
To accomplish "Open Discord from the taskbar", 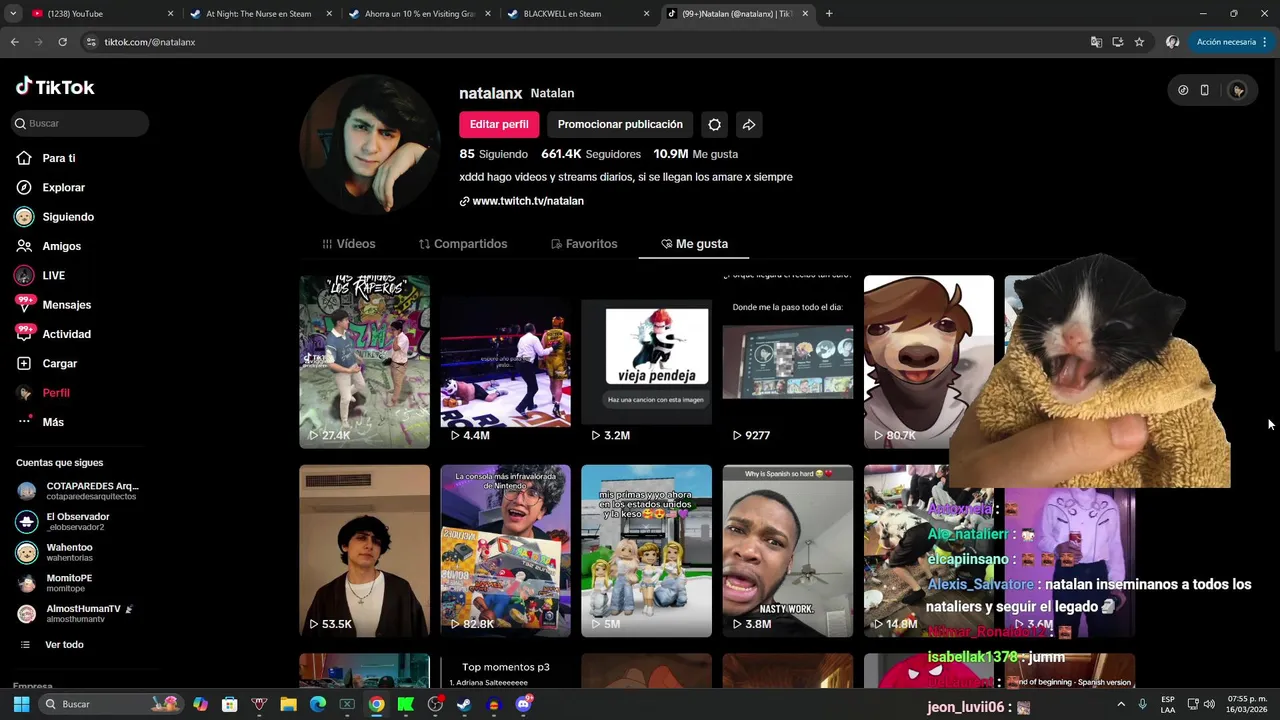I will pyautogui.click(x=523, y=704).
